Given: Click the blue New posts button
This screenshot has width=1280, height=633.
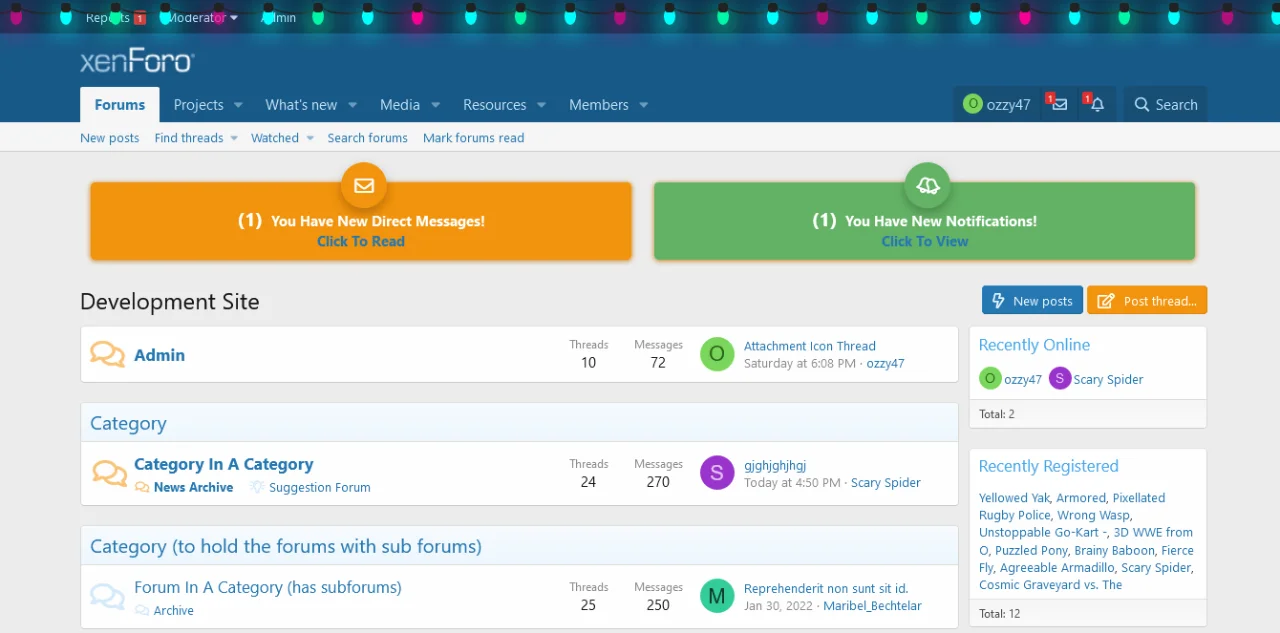Looking at the screenshot, I should [1032, 301].
